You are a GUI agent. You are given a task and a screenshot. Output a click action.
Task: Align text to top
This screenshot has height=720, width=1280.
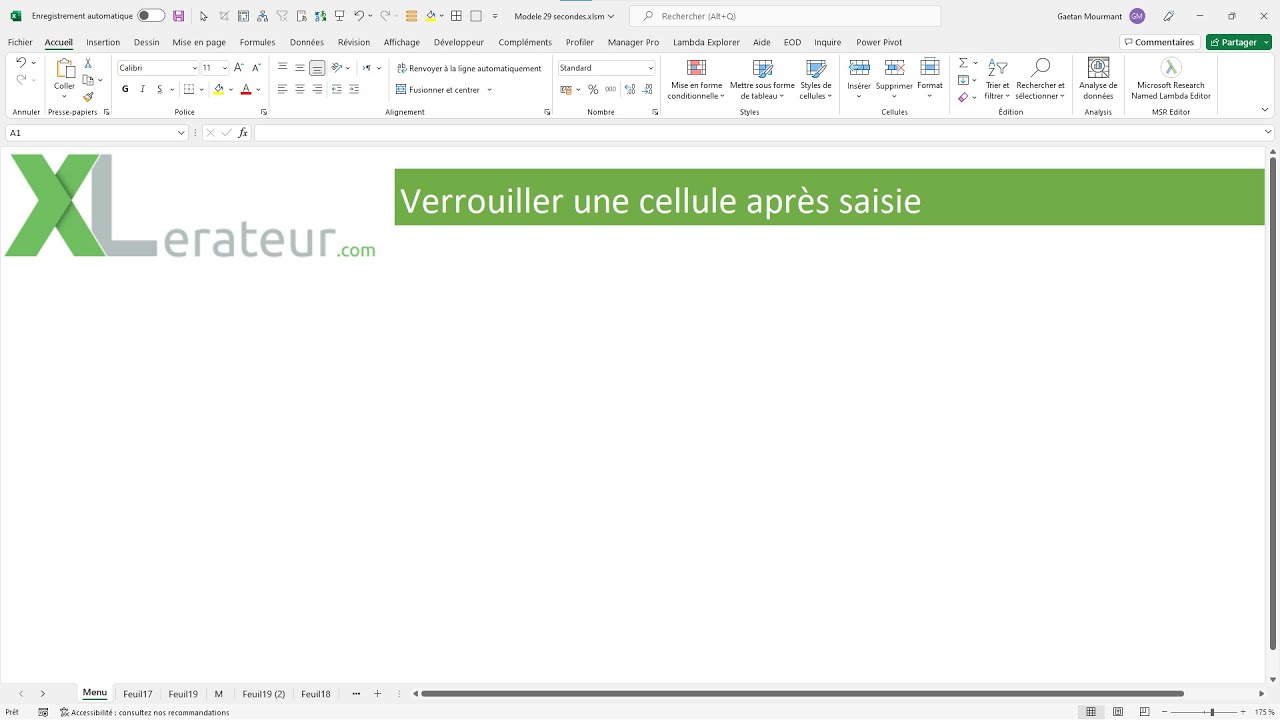click(282, 68)
